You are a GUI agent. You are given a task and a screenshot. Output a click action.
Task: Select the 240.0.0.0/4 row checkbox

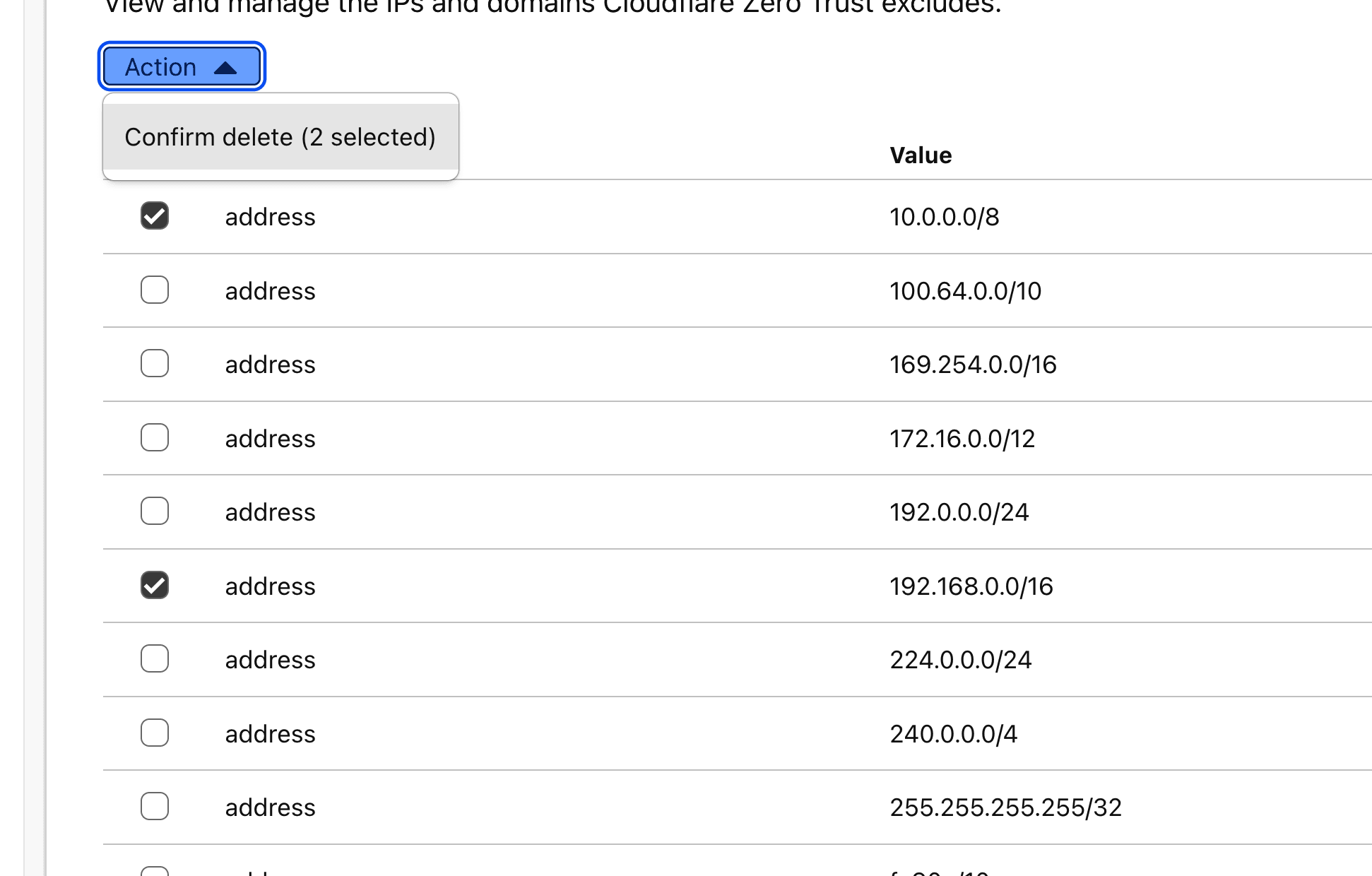point(155,733)
